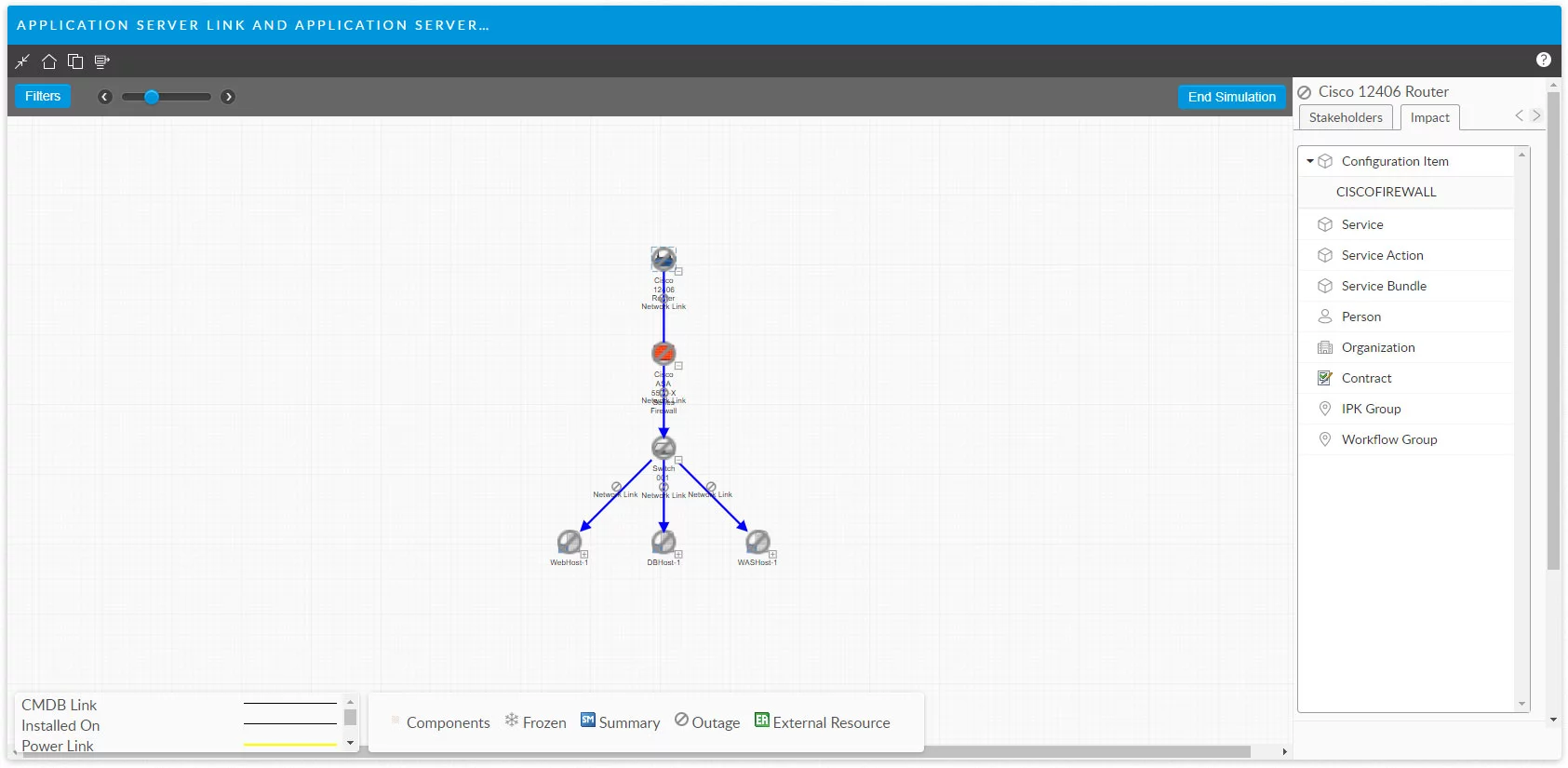Image resolution: width=1568 pixels, height=768 pixels.
Task: Select the WASHost-1 node icon
Action: (x=758, y=542)
